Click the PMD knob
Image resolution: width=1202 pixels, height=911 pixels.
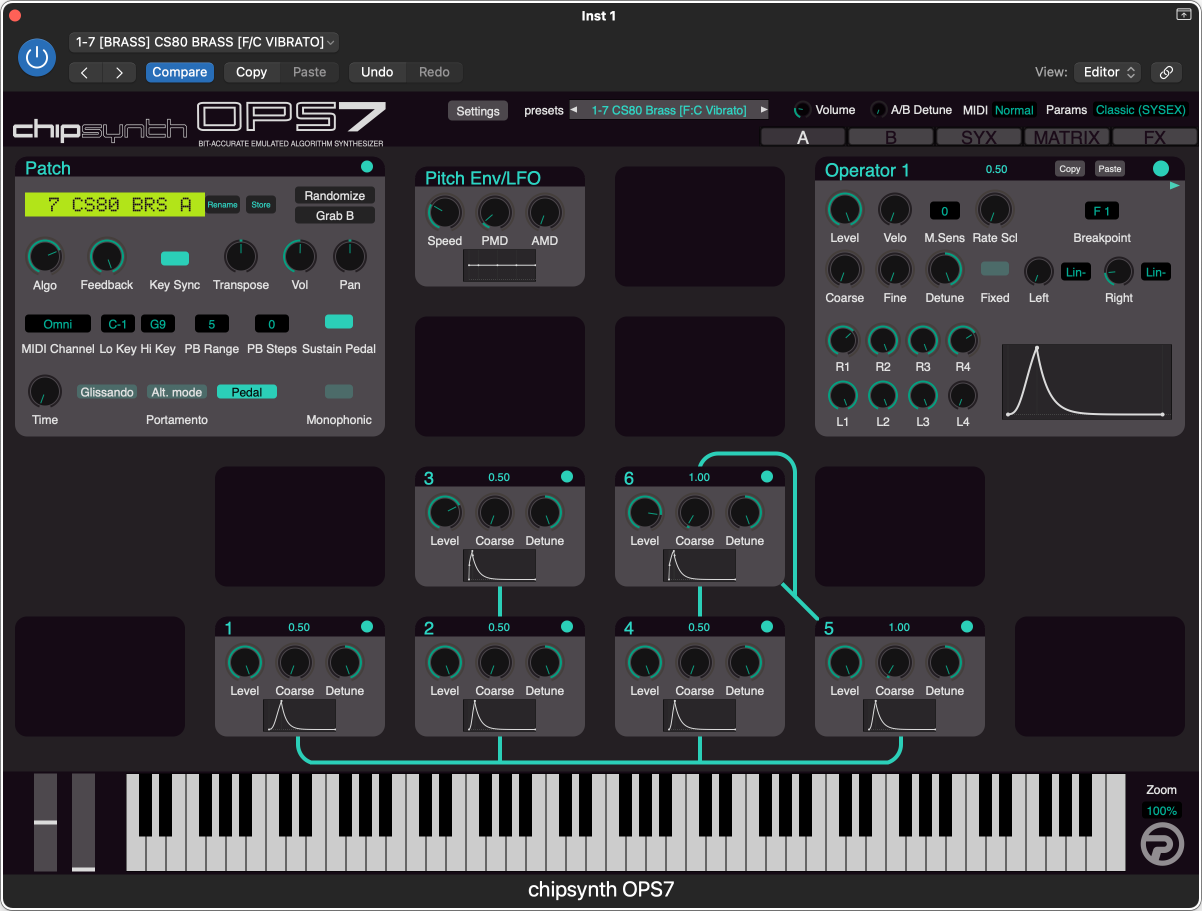[x=494, y=212]
